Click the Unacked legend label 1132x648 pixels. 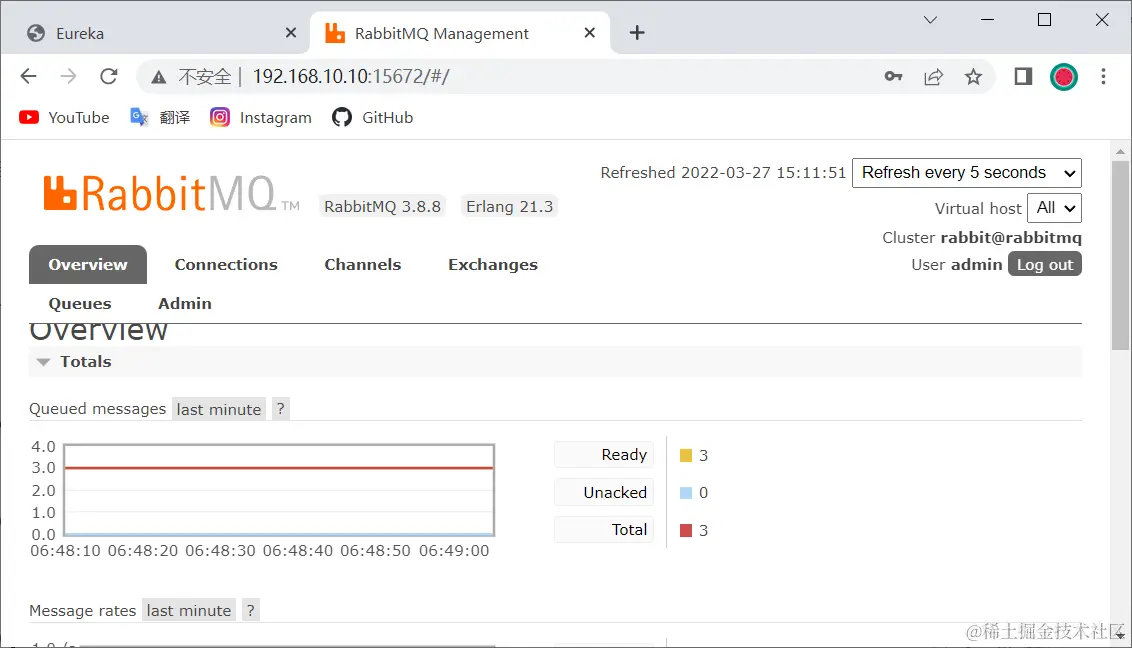tap(604, 492)
